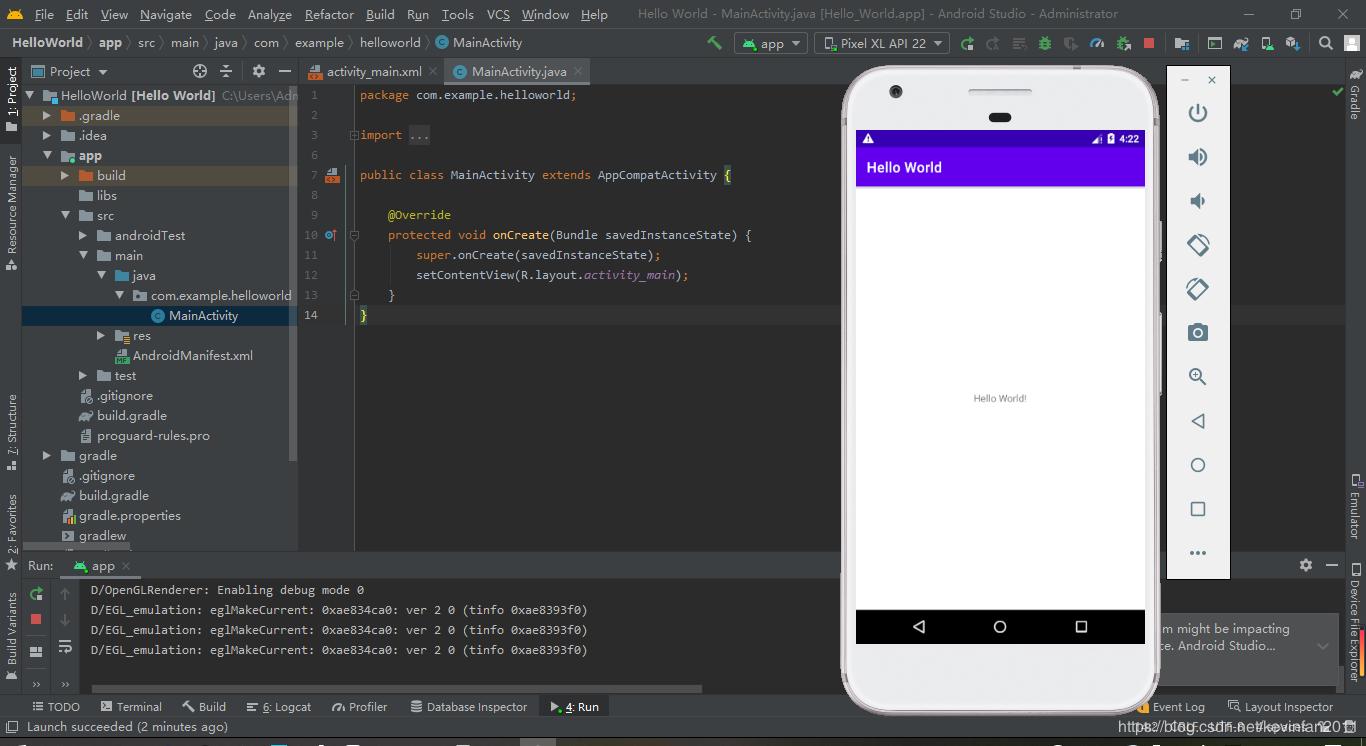The image size is (1366, 746).
Task: Click the emulator volume up icon
Action: pos(1198,157)
